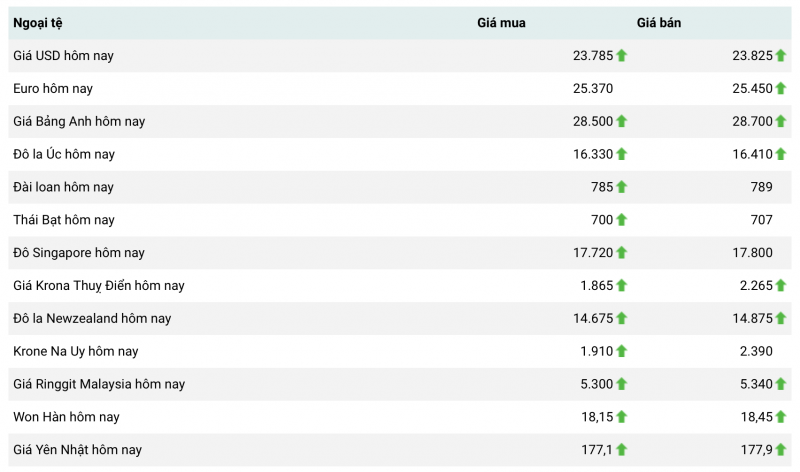Click up arrow beside Thái Bạt buying price 700
This screenshot has width=800, height=472.
621,220
